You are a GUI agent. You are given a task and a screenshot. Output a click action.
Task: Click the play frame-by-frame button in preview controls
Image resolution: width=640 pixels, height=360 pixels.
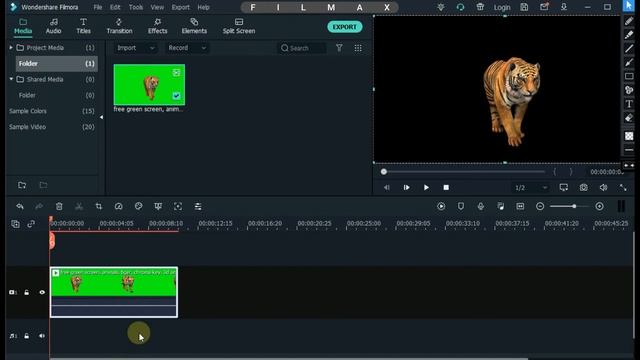pyautogui.click(x=407, y=188)
